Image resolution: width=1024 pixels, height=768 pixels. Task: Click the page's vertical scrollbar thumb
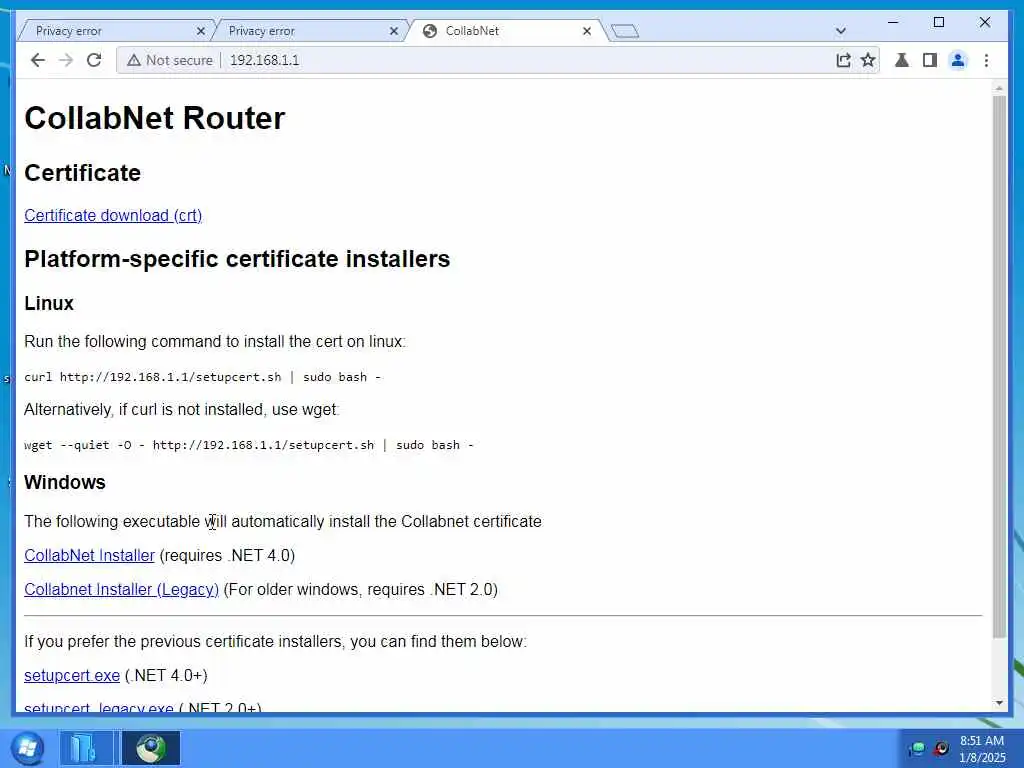(x=999, y=366)
